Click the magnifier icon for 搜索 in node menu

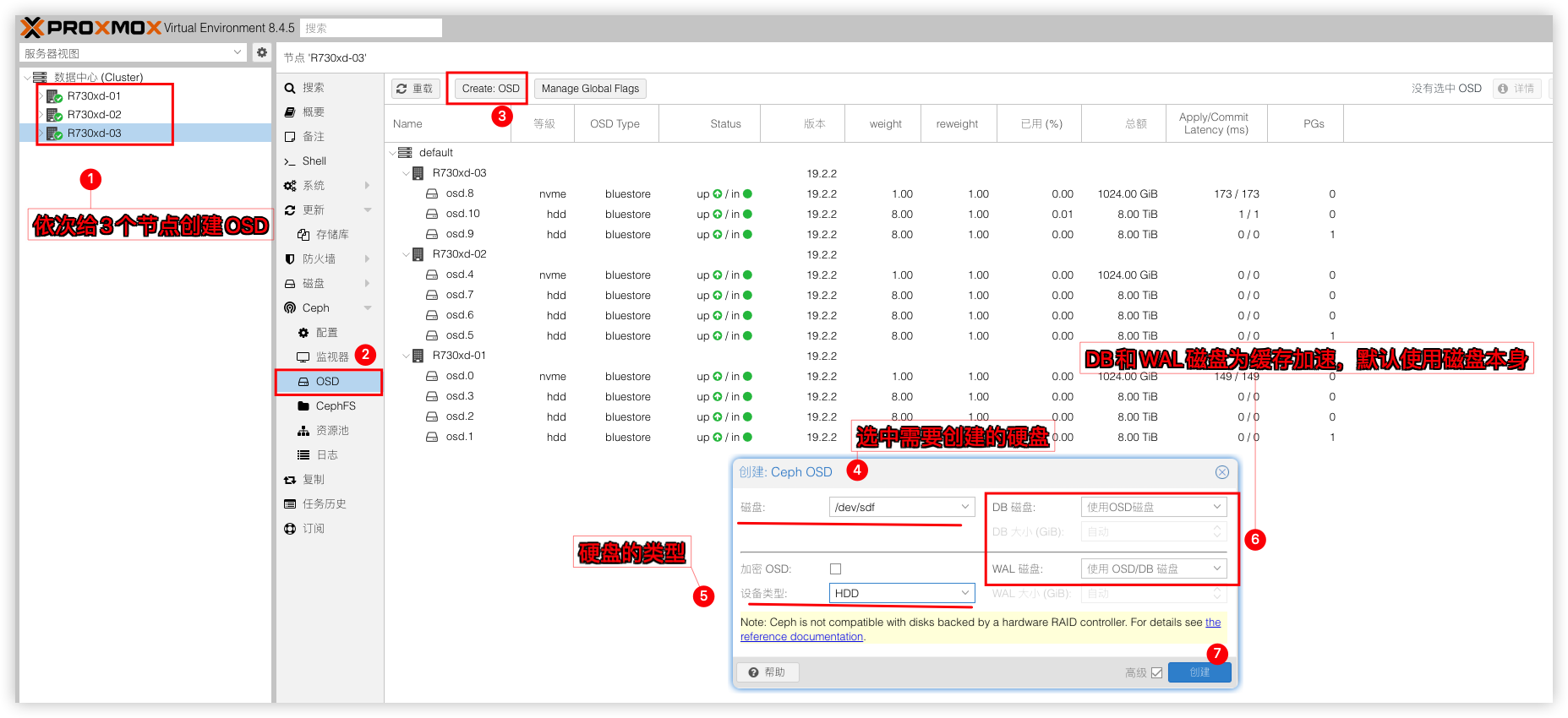[x=290, y=88]
